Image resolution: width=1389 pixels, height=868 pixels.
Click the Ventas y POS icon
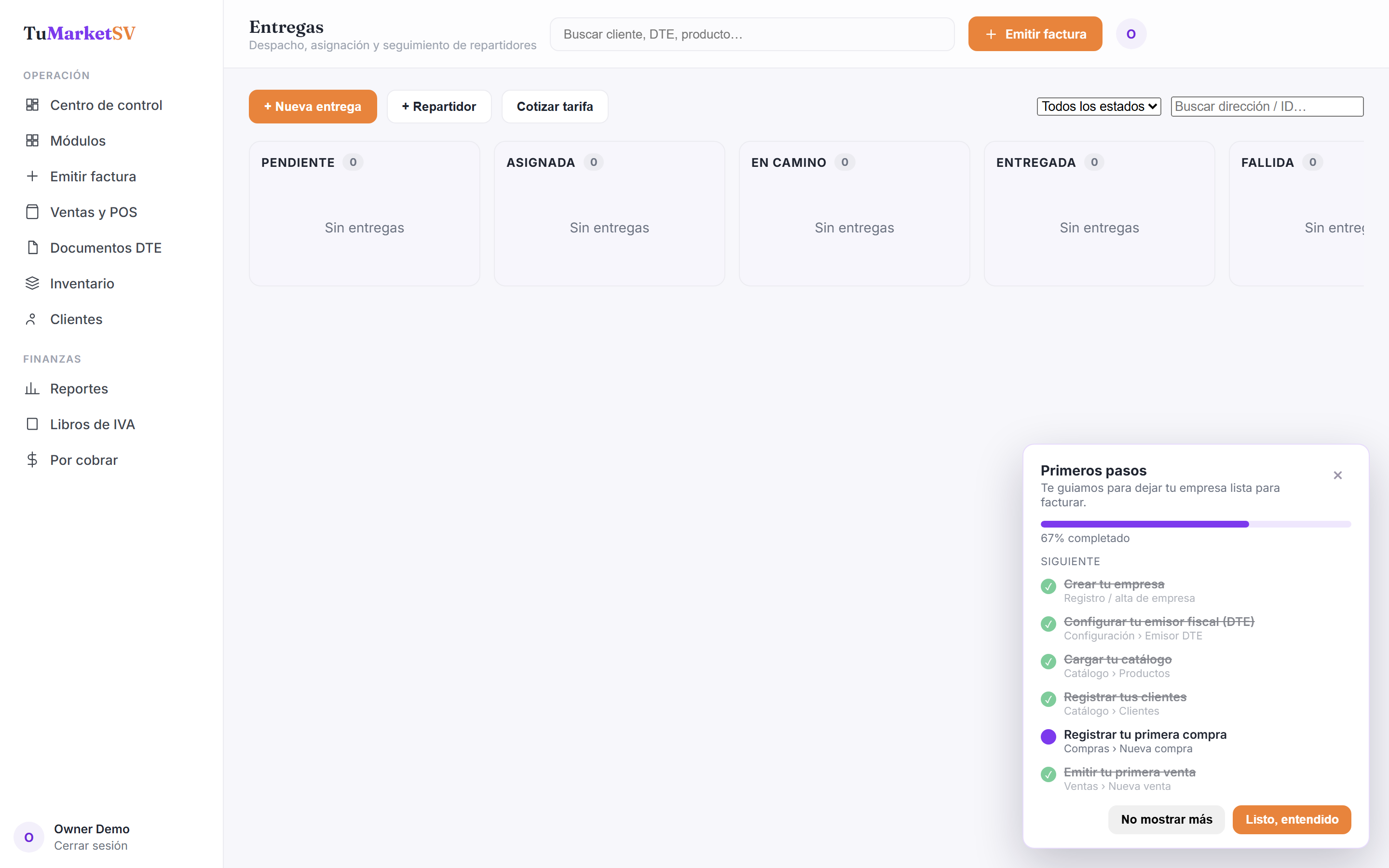click(32, 212)
